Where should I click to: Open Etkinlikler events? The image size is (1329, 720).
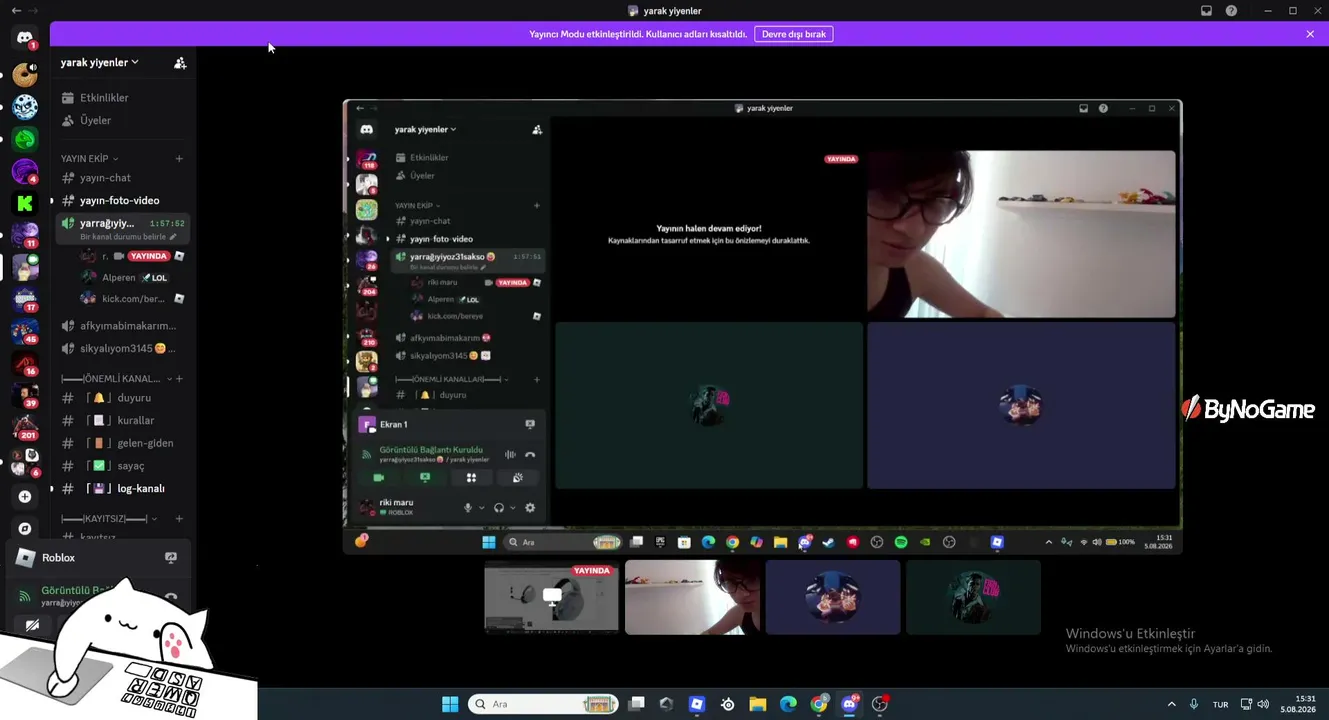(x=104, y=98)
